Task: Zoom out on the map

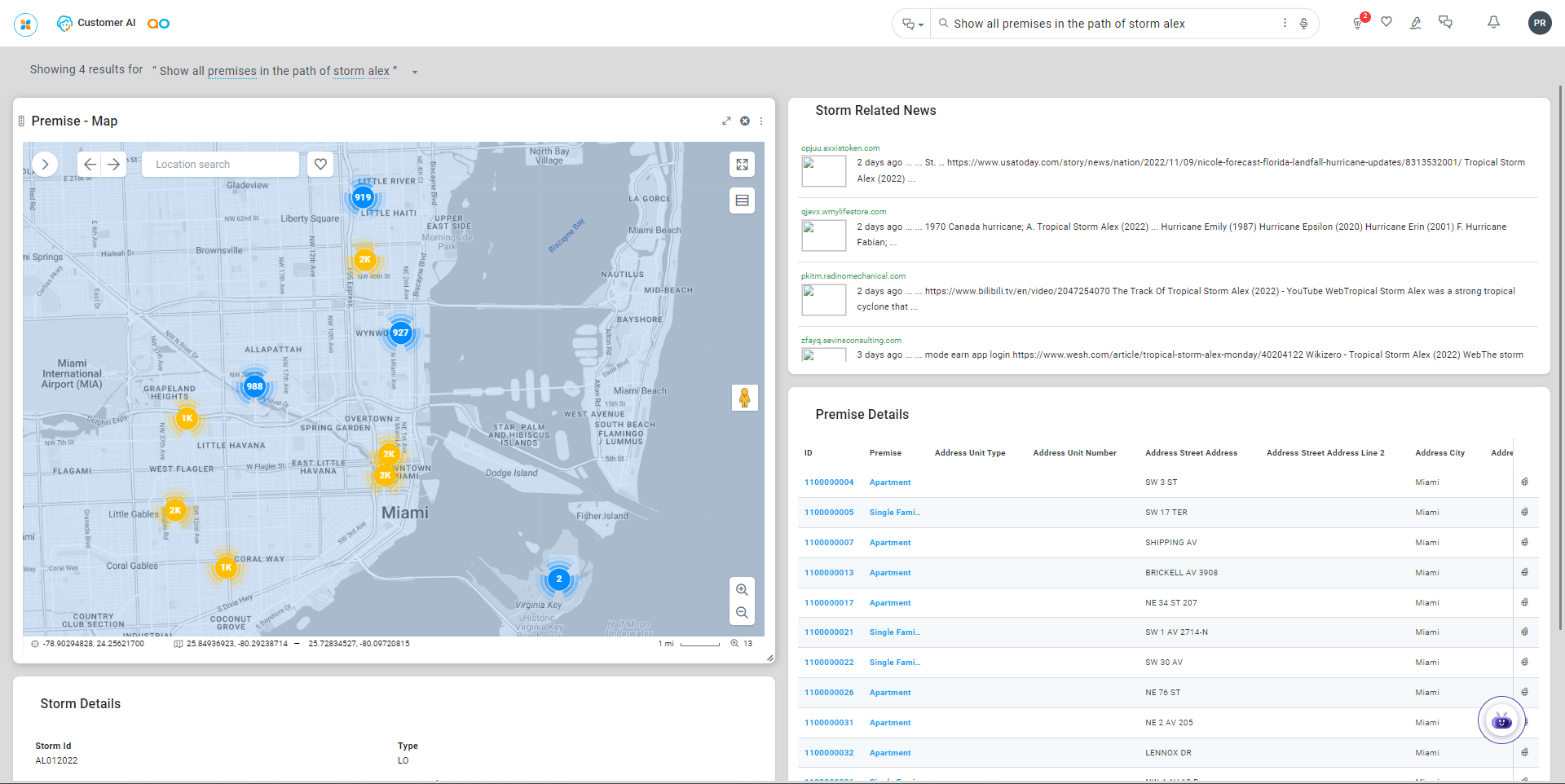Action: point(742,613)
